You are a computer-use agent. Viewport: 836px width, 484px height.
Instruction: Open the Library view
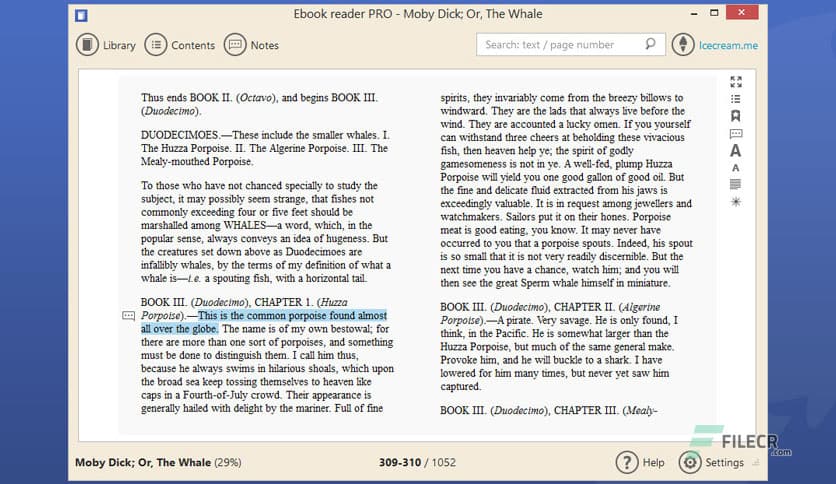(106, 45)
